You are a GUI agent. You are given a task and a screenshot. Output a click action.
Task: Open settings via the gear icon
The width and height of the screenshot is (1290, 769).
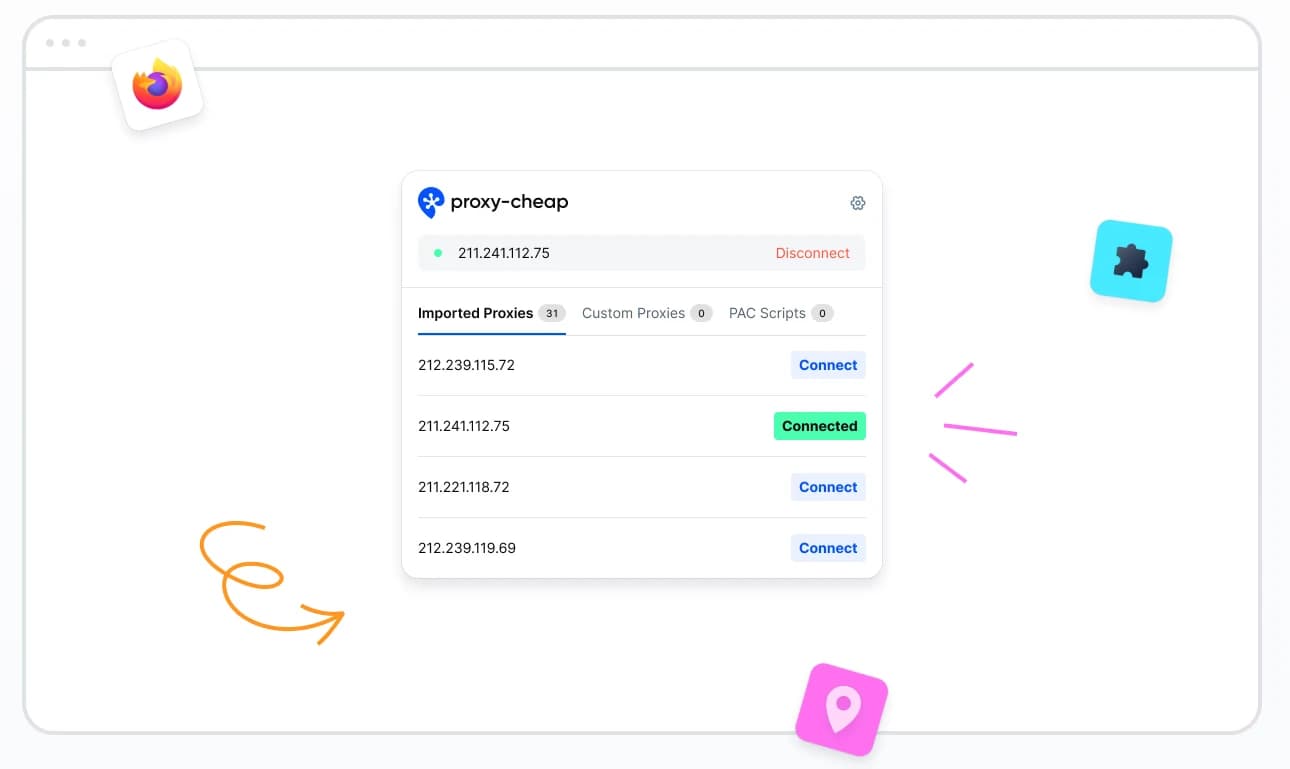[x=857, y=203]
